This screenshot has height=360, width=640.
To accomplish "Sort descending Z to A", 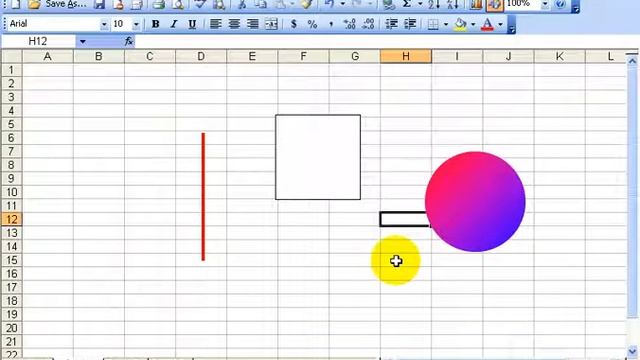I will click(x=452, y=4).
